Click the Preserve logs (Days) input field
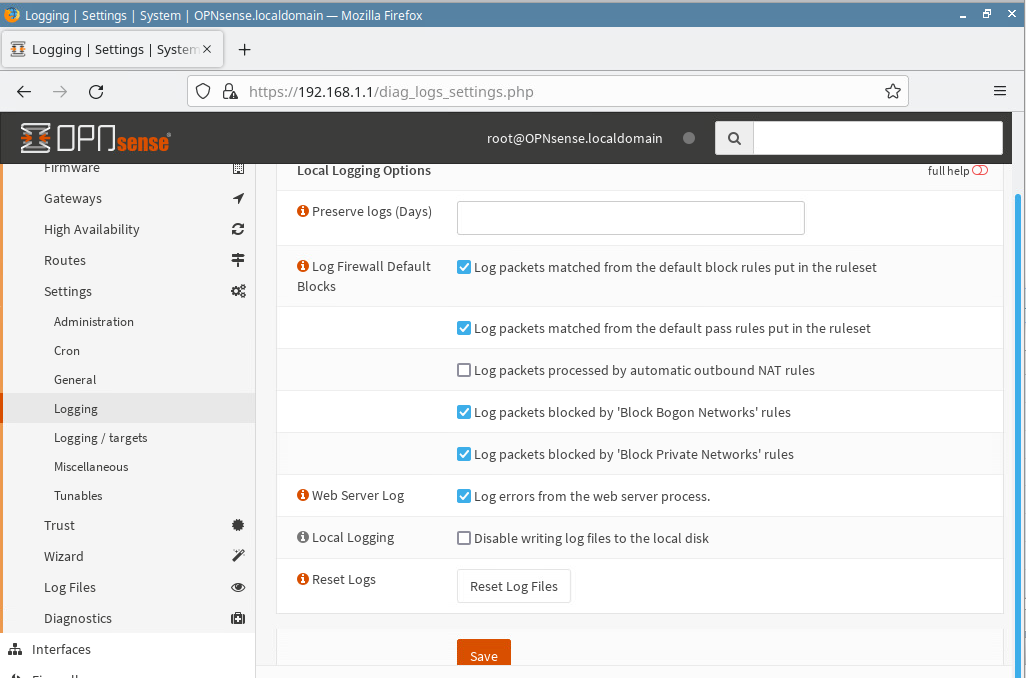Viewport: 1026px width, 678px height. [630, 218]
